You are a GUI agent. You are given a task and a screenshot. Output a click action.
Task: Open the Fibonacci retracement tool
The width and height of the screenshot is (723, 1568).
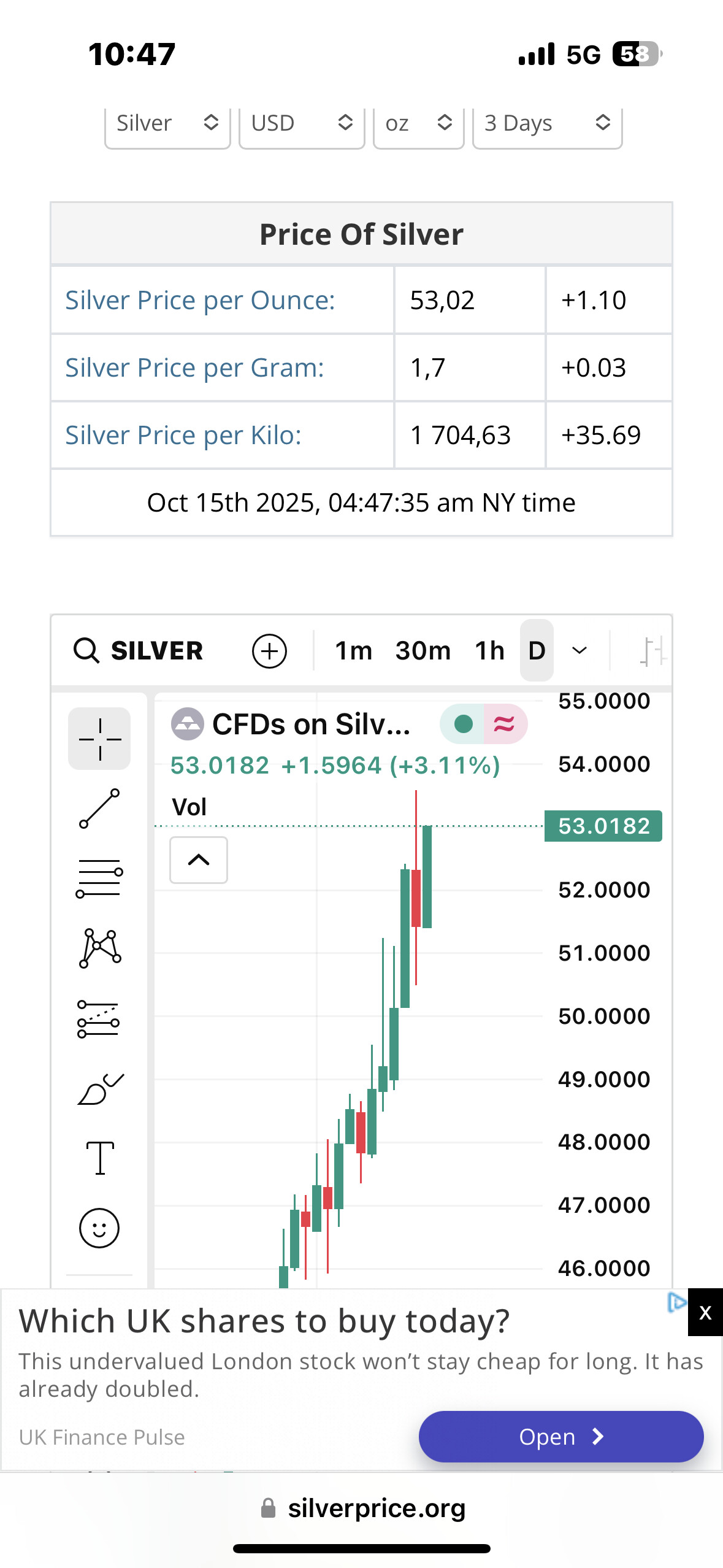pyautogui.click(x=99, y=878)
